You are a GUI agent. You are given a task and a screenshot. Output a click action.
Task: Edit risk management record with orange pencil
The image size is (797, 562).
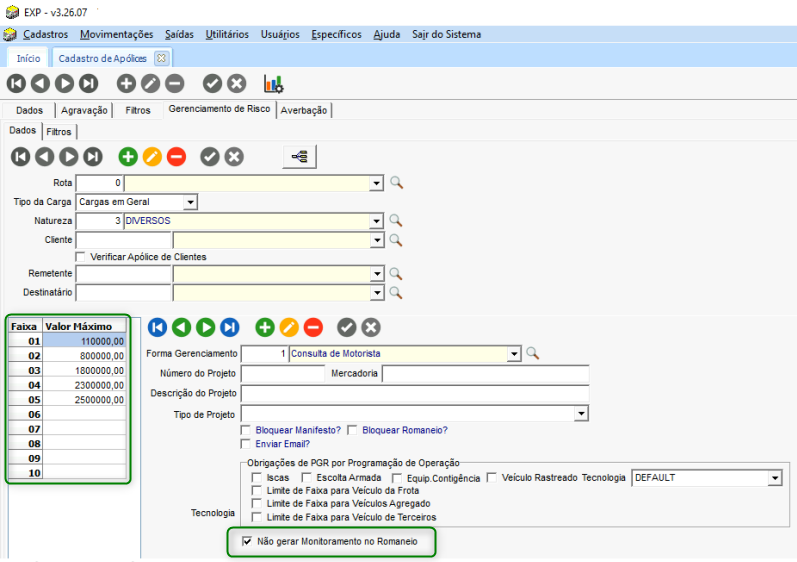[x=152, y=157]
